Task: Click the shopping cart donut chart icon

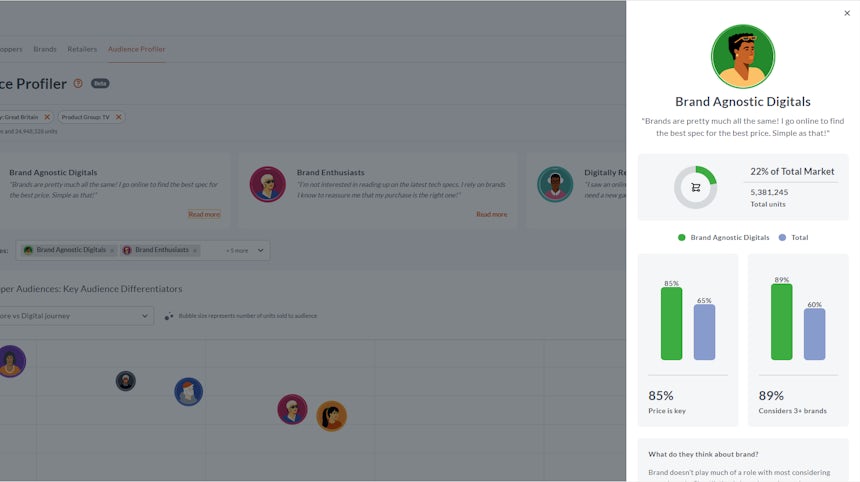Action: pos(695,187)
